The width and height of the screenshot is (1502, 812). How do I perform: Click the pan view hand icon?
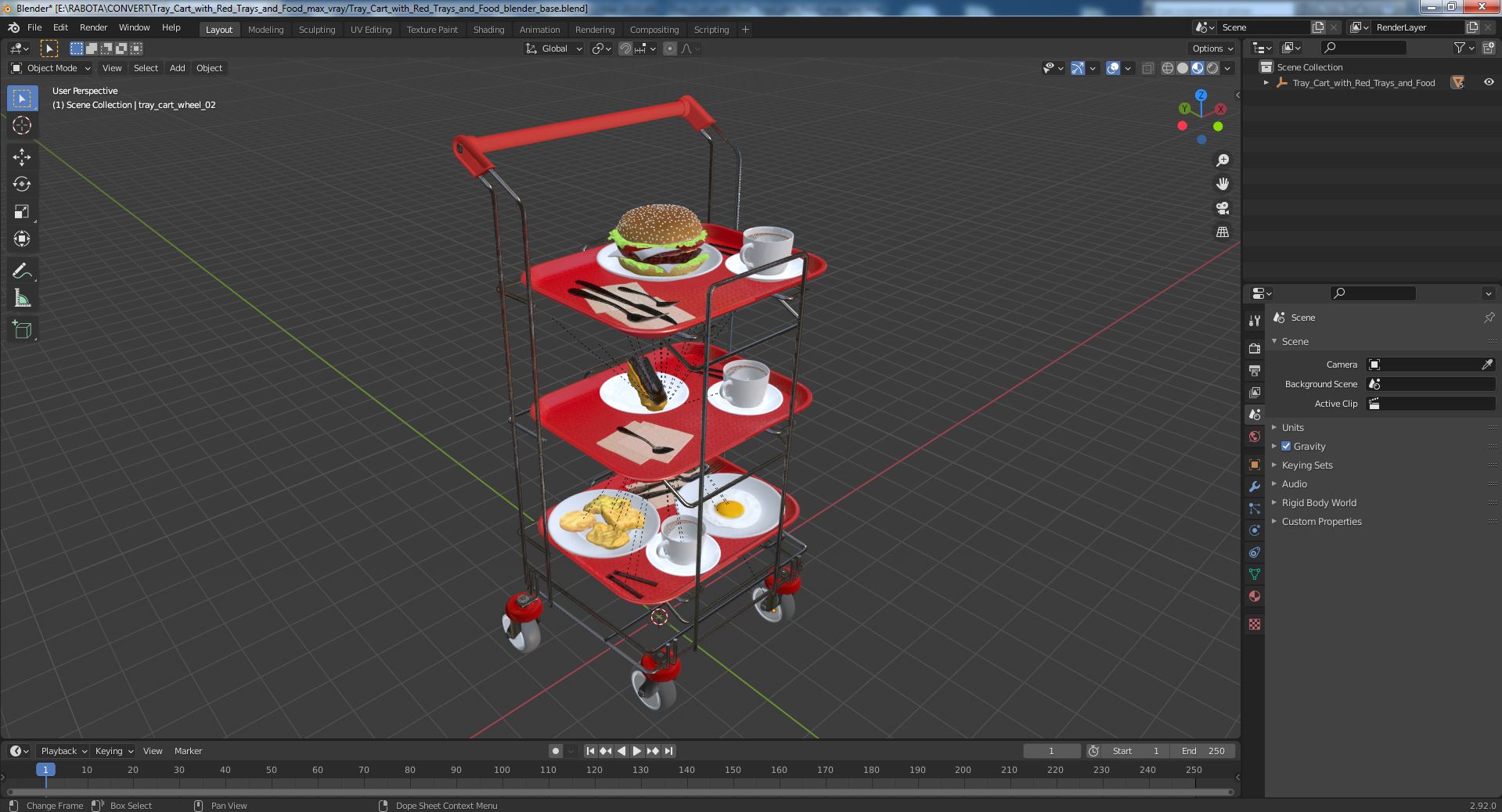pos(1223,184)
